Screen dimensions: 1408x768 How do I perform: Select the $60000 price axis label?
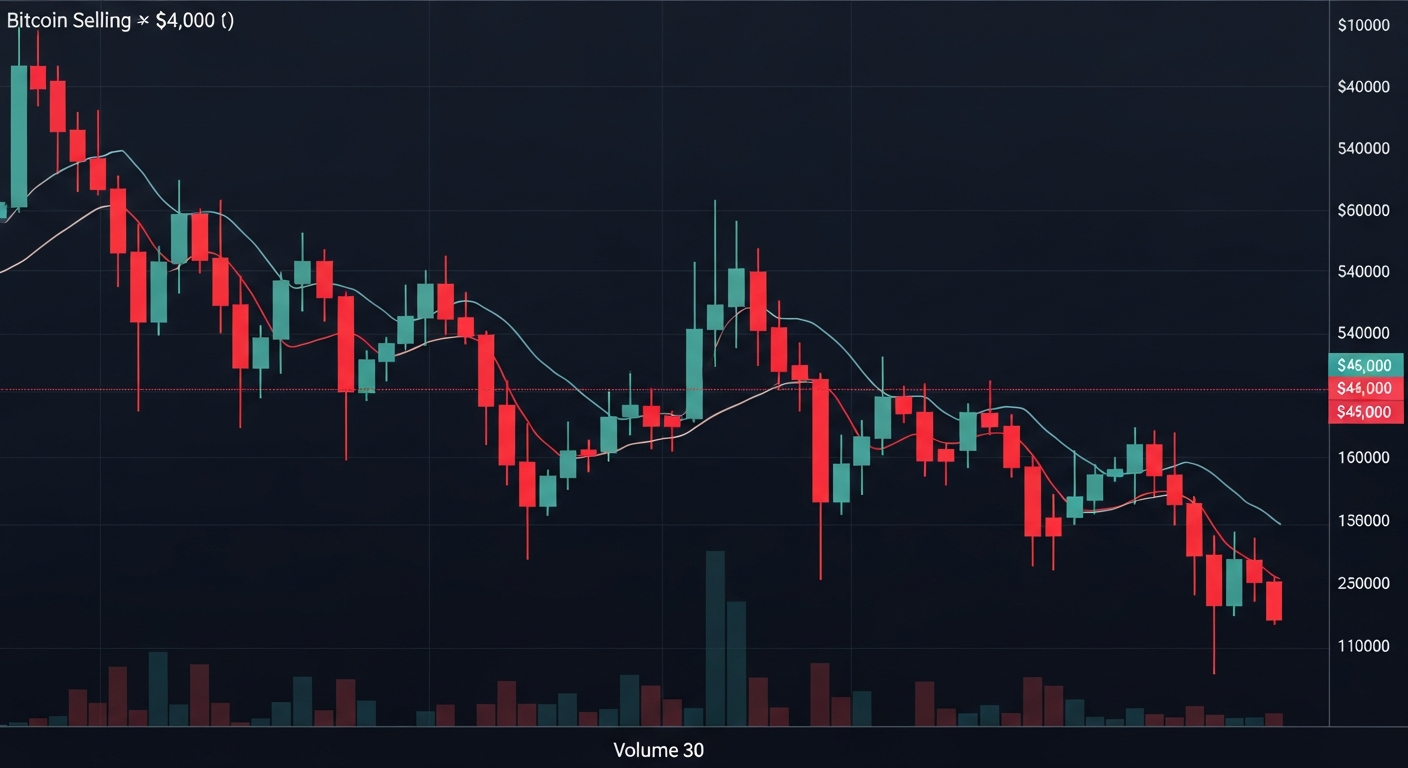coord(1363,210)
